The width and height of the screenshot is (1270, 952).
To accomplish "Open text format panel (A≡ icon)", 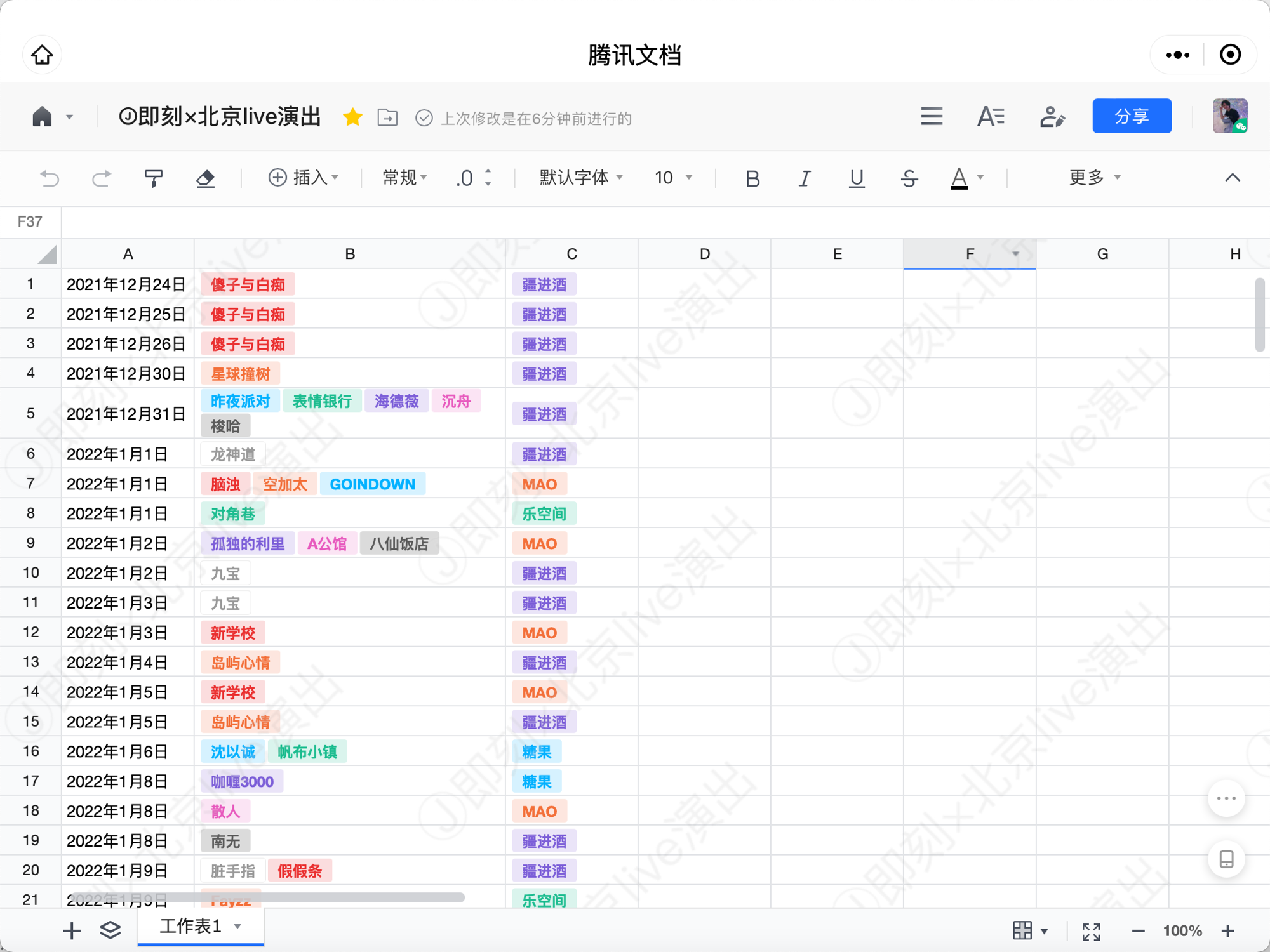I will [x=991, y=116].
